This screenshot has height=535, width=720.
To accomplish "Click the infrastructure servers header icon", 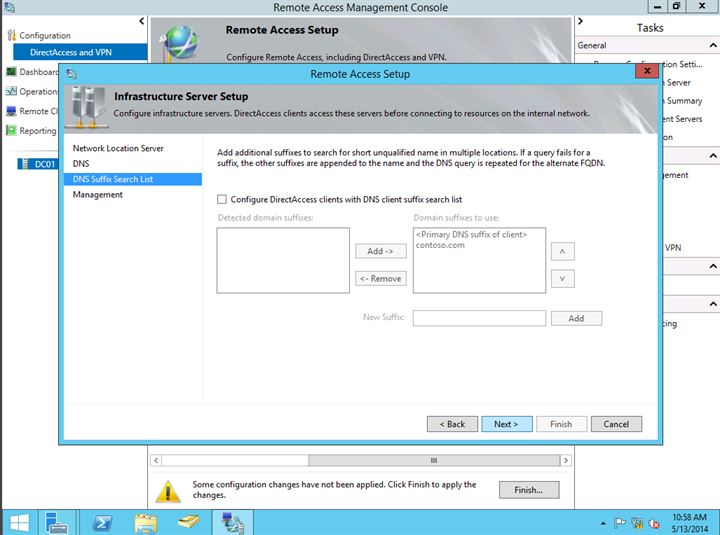I will click(x=89, y=107).
